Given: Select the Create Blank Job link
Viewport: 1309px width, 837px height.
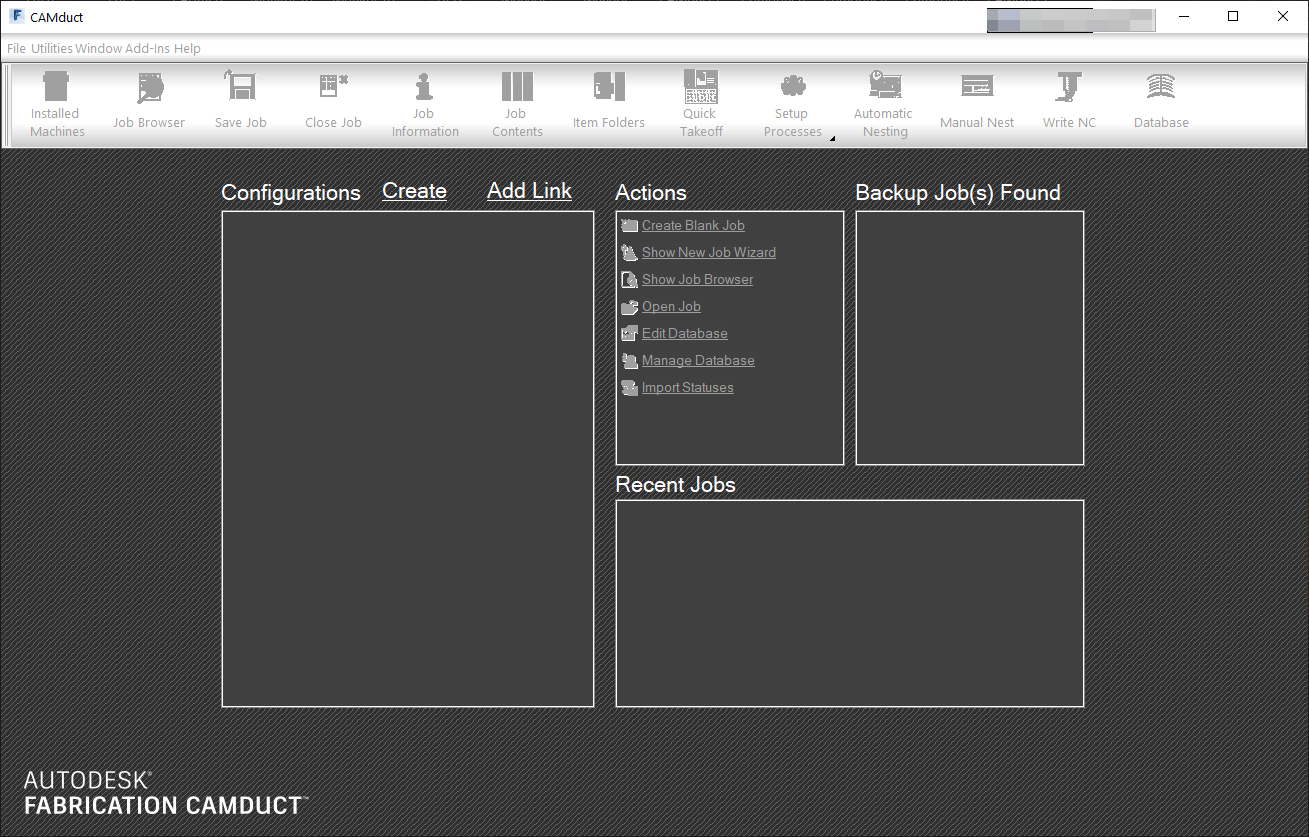Looking at the screenshot, I should pyautogui.click(x=693, y=226).
